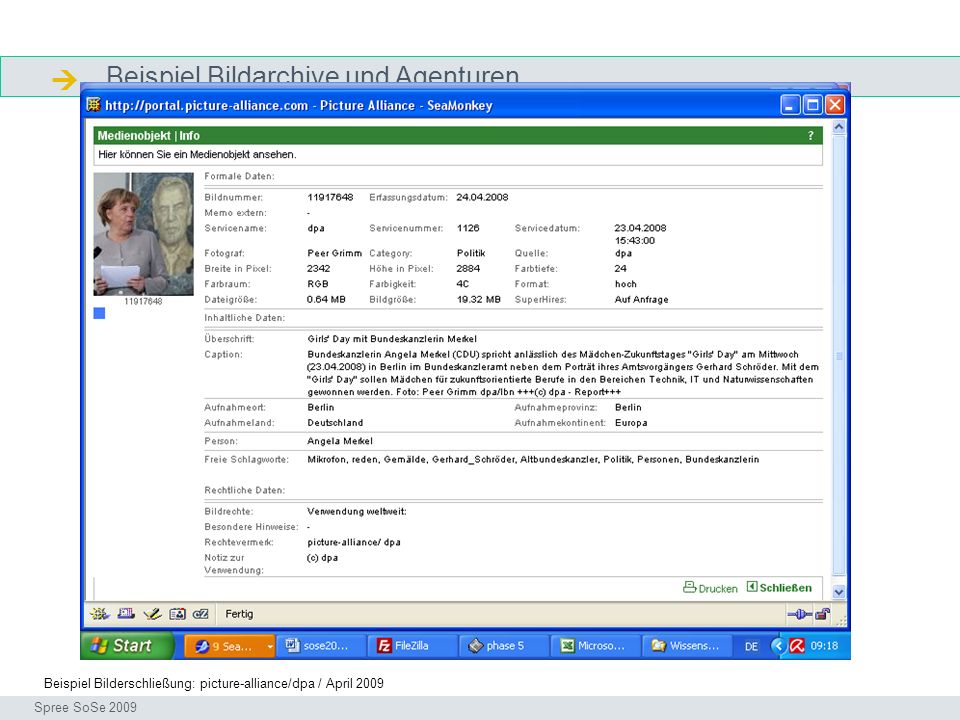Click the red antivirus tray icon
Viewport: 960px width, 720px height.
(797, 646)
